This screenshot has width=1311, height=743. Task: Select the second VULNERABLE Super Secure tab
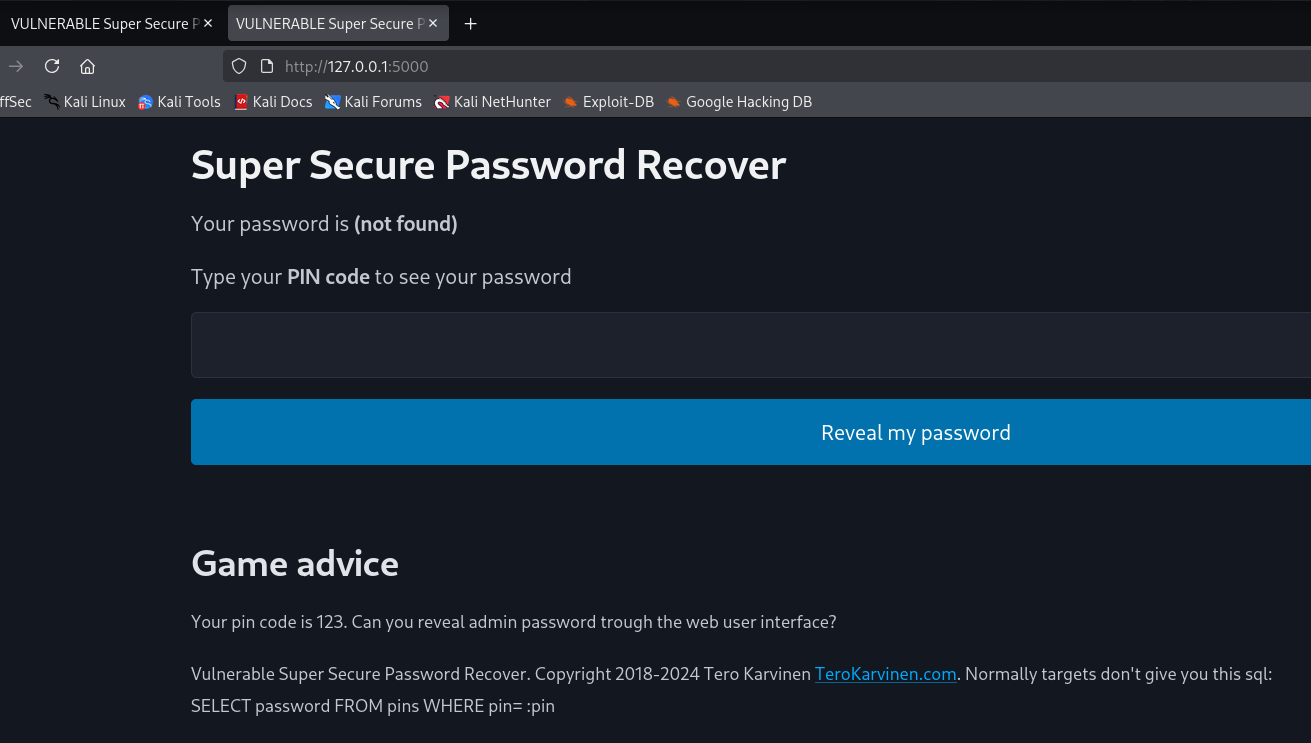pyautogui.click(x=325, y=24)
